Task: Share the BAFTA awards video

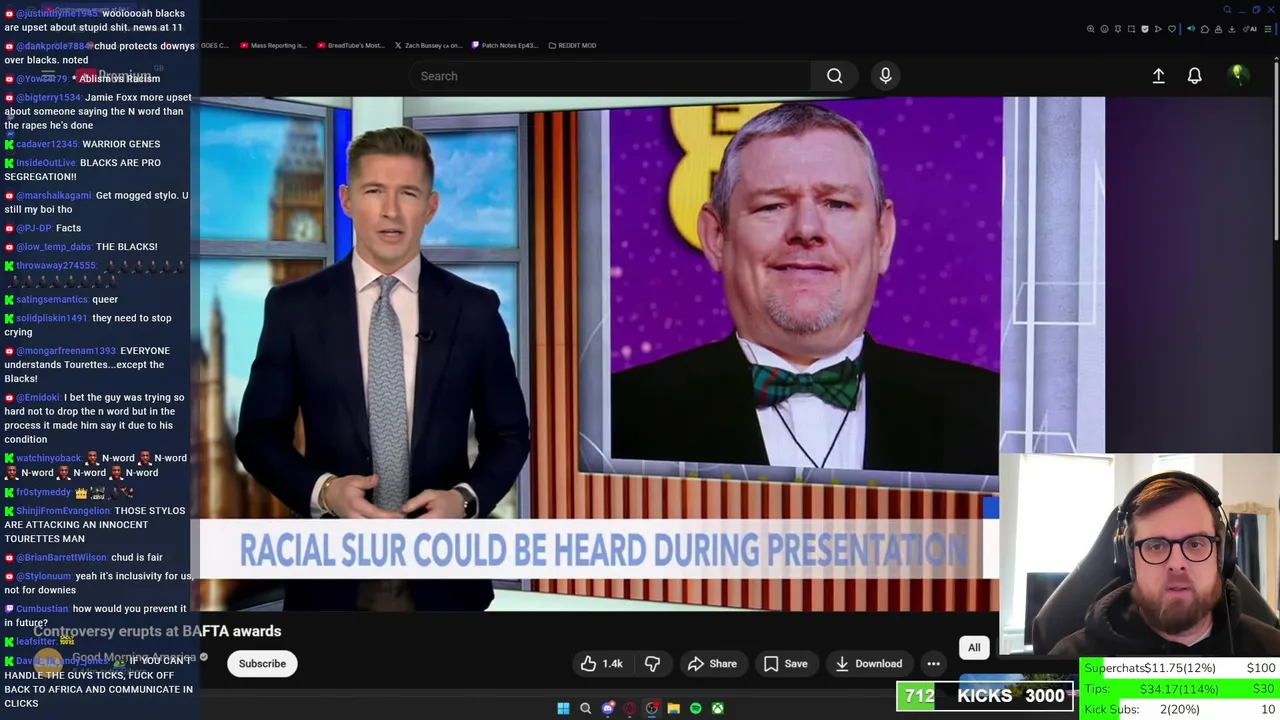Action: tap(712, 664)
